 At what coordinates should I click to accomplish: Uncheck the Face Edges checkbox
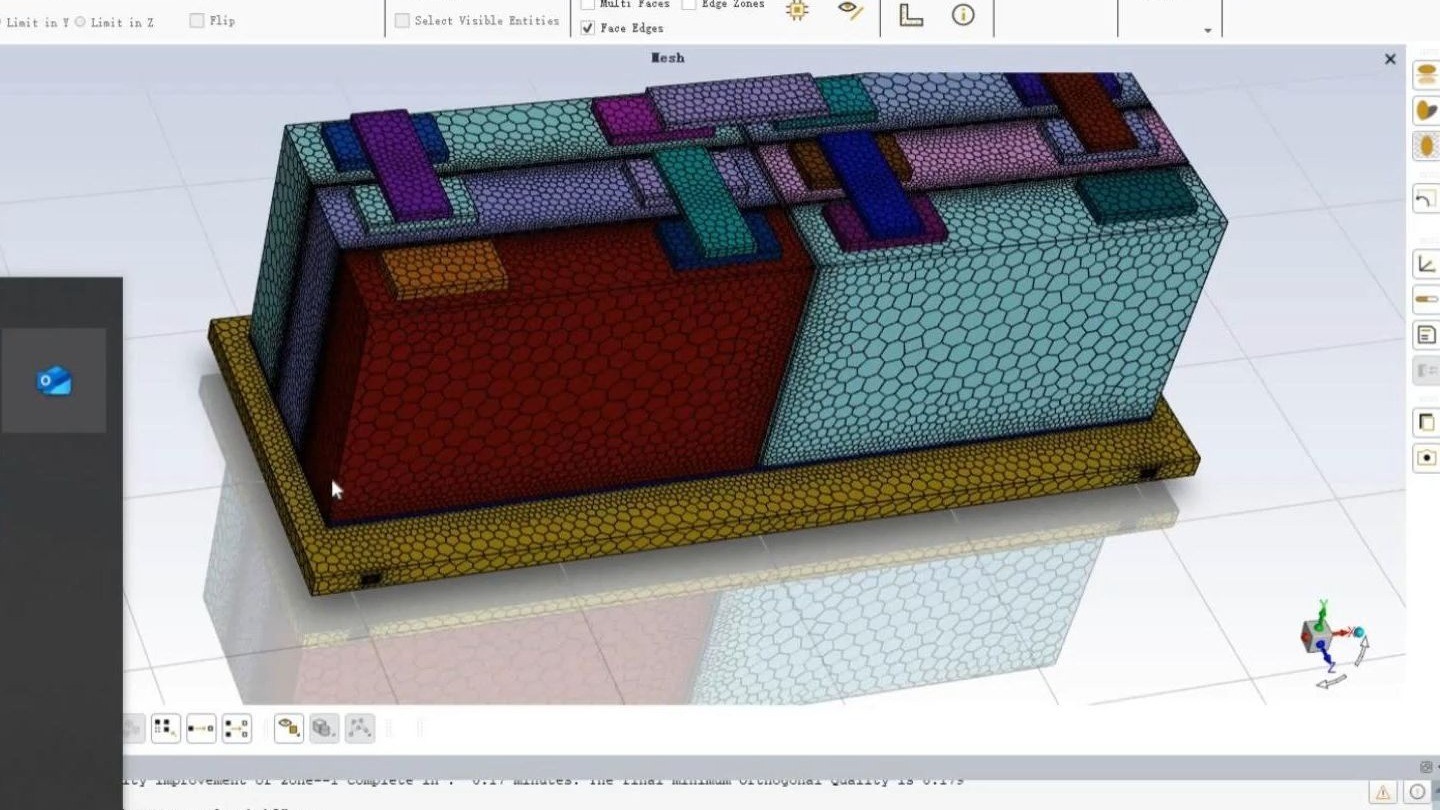(x=586, y=28)
